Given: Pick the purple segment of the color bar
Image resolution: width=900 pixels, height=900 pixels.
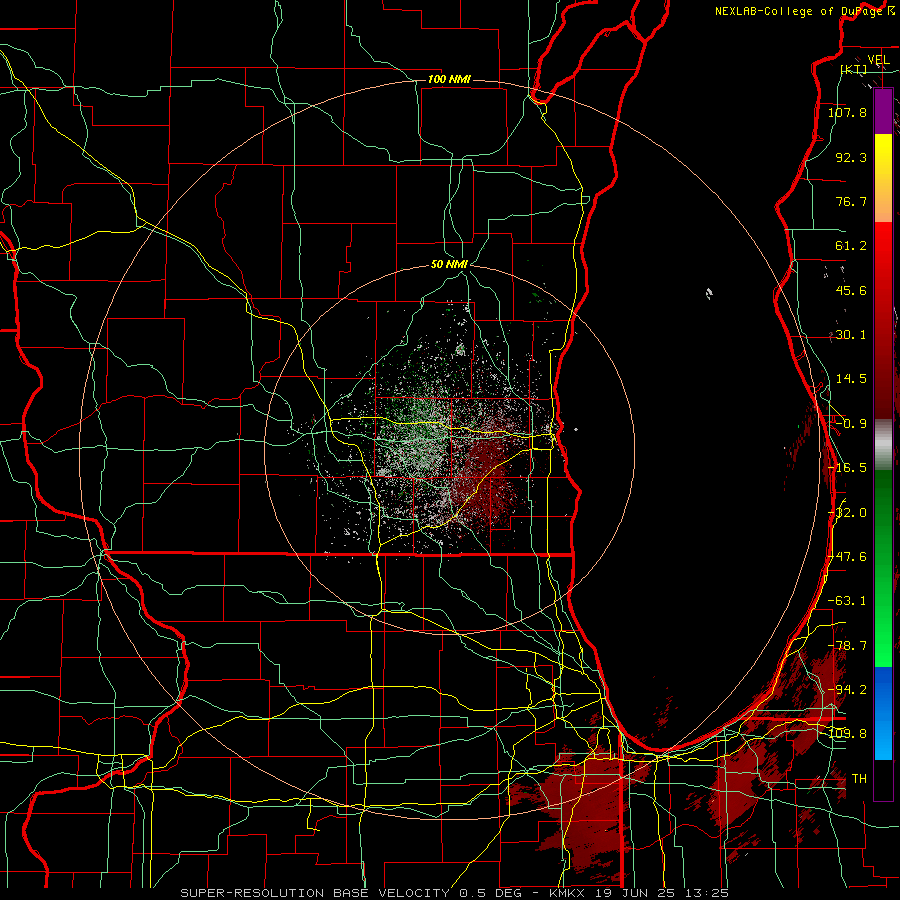Looking at the screenshot, I should click(883, 111).
